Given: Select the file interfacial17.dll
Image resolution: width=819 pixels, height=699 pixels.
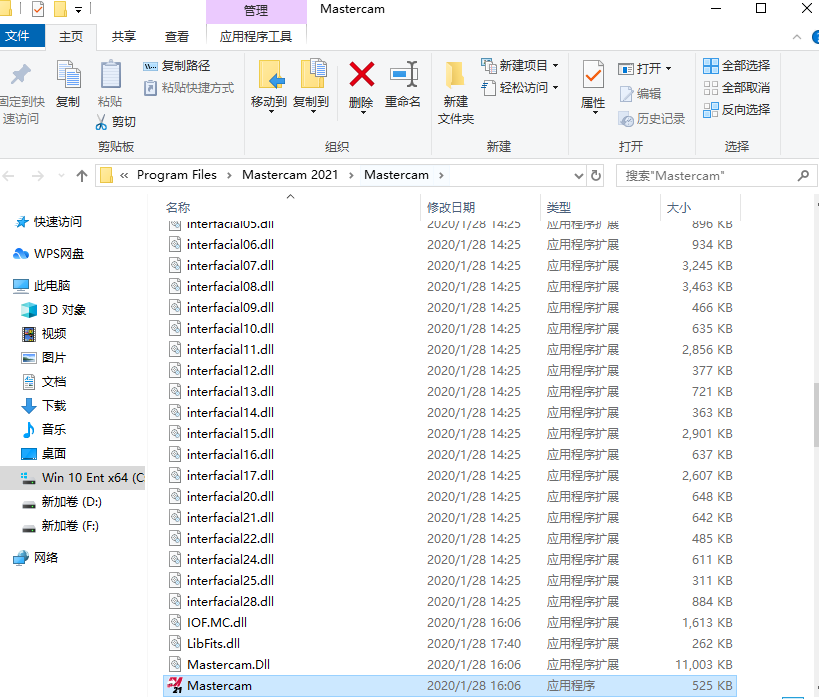Looking at the screenshot, I should (449, 475).
